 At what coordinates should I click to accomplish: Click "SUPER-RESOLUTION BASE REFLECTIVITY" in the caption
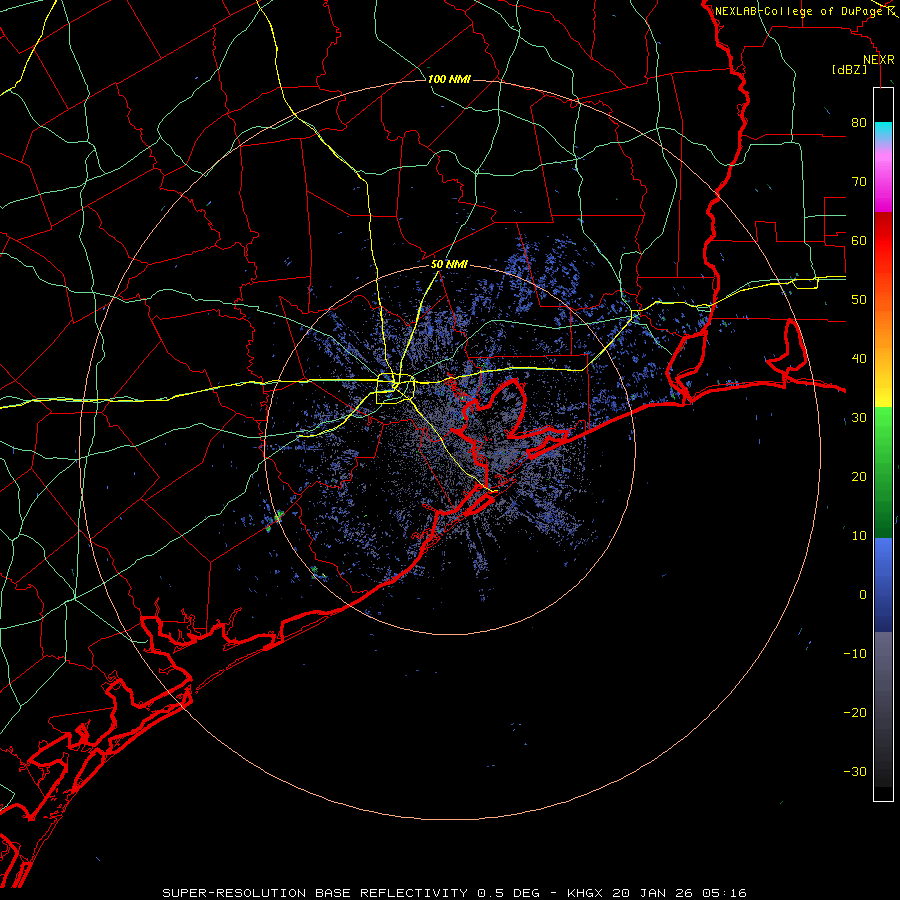tap(315, 893)
